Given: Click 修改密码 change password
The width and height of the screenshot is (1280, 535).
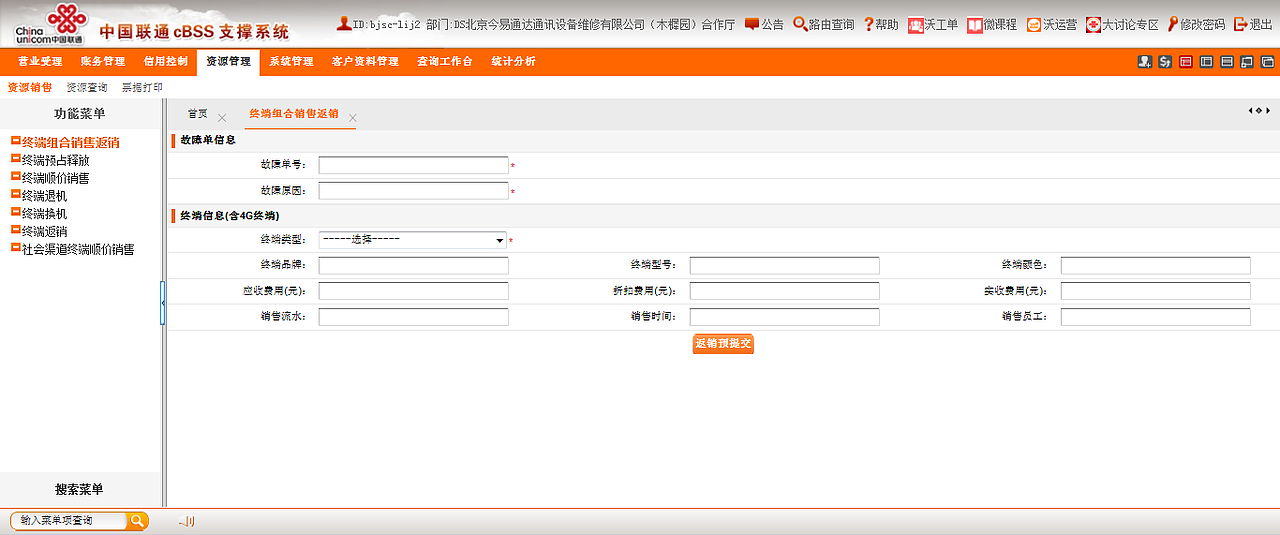Looking at the screenshot, I should click(1195, 24).
